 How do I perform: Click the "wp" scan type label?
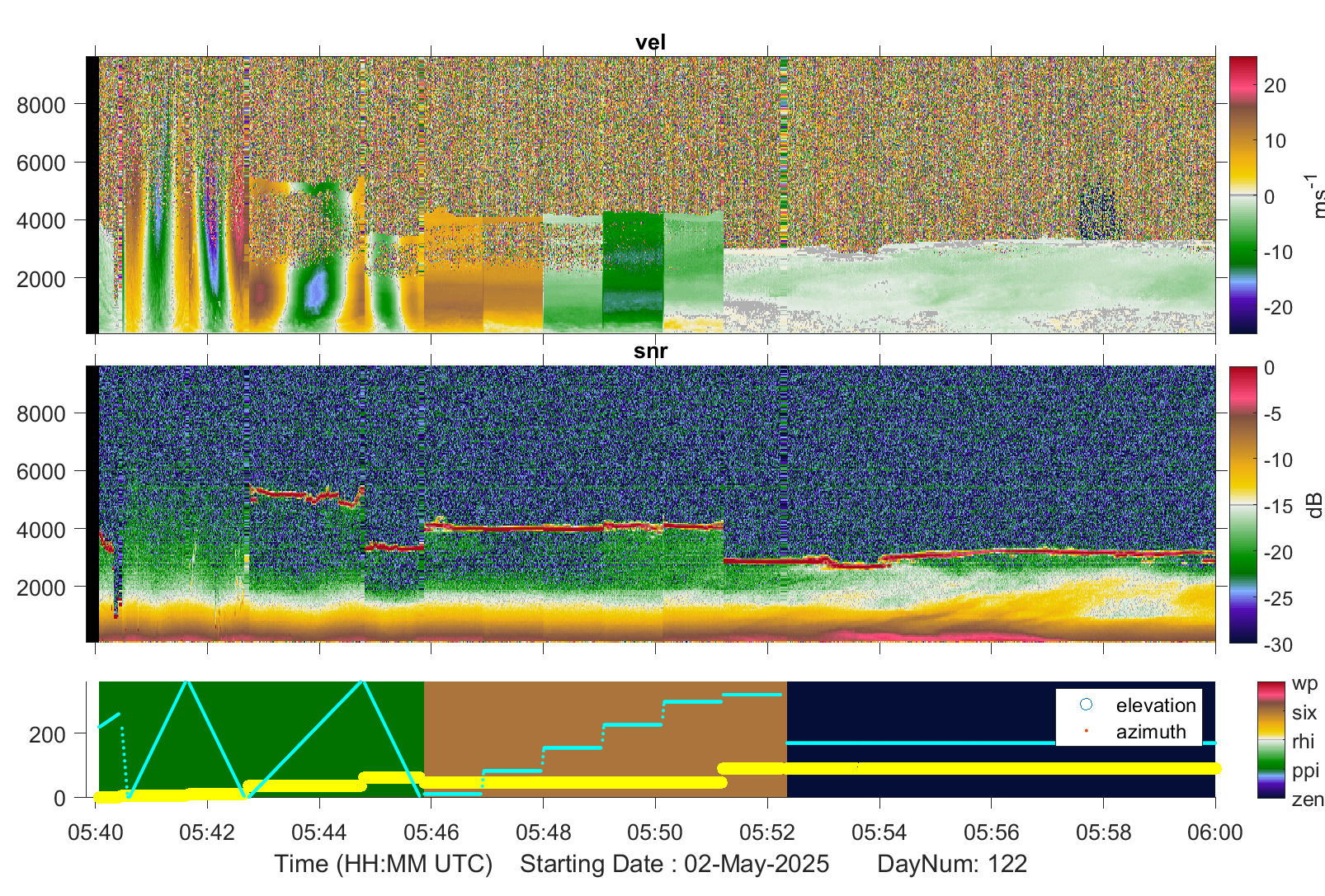coord(1305,684)
